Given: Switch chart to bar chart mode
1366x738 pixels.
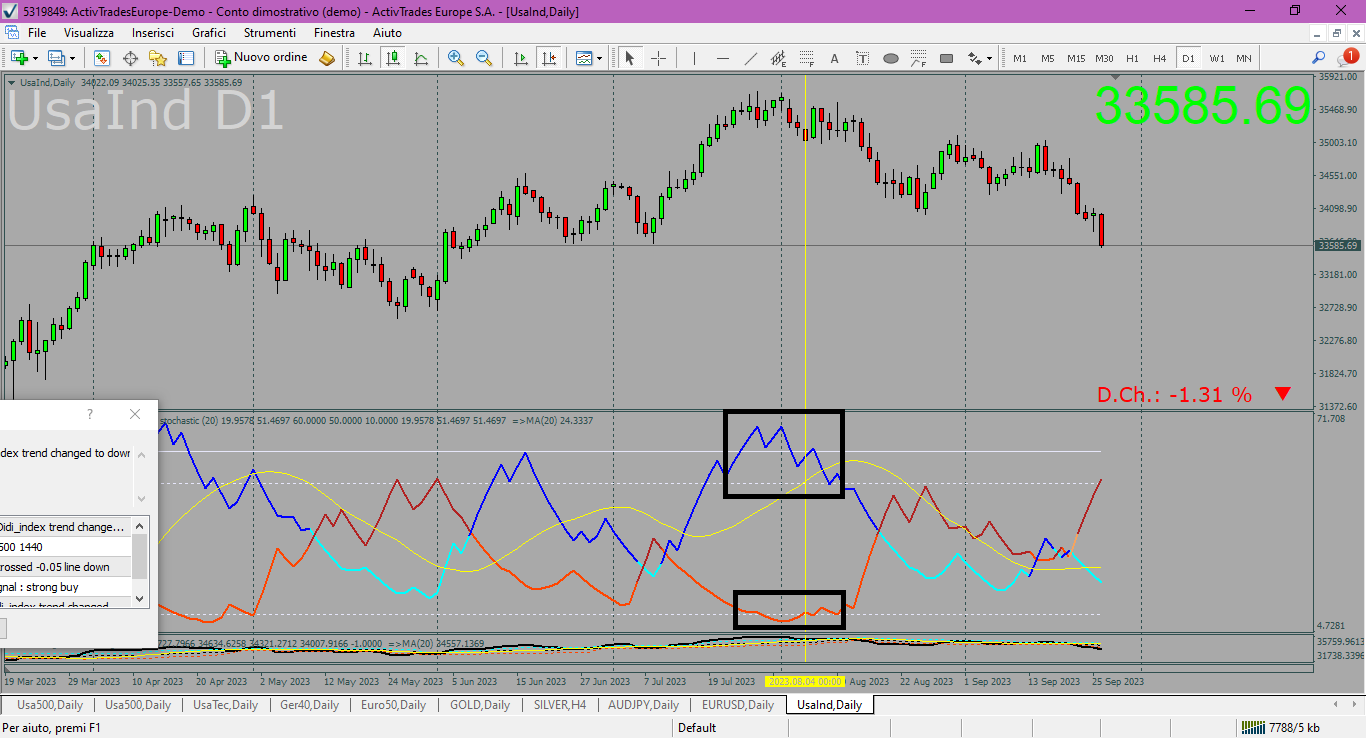Looking at the screenshot, I should pos(365,58).
